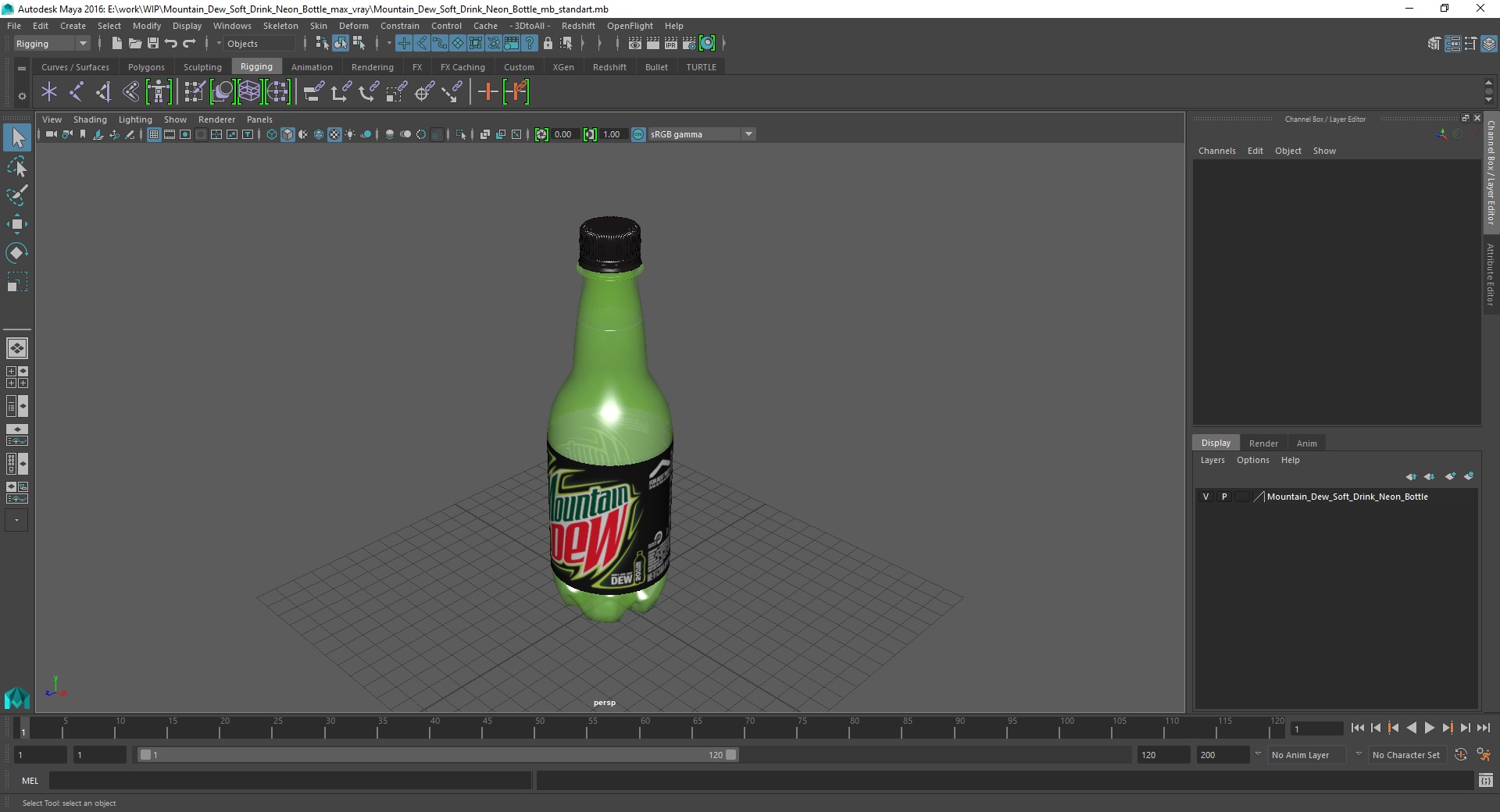Open HumanIK character shelf icon
The height and width of the screenshot is (812, 1500).
pyautogui.click(x=159, y=92)
